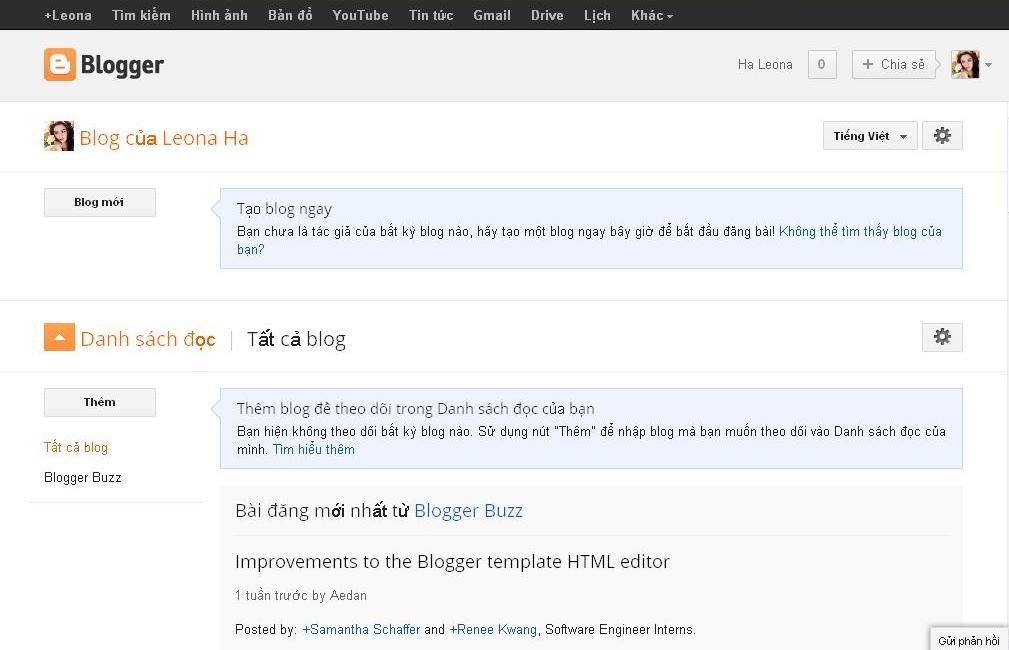Click the Gửi phản hồi feedback button
Screen dimensions: 1009x650
tap(968, 641)
